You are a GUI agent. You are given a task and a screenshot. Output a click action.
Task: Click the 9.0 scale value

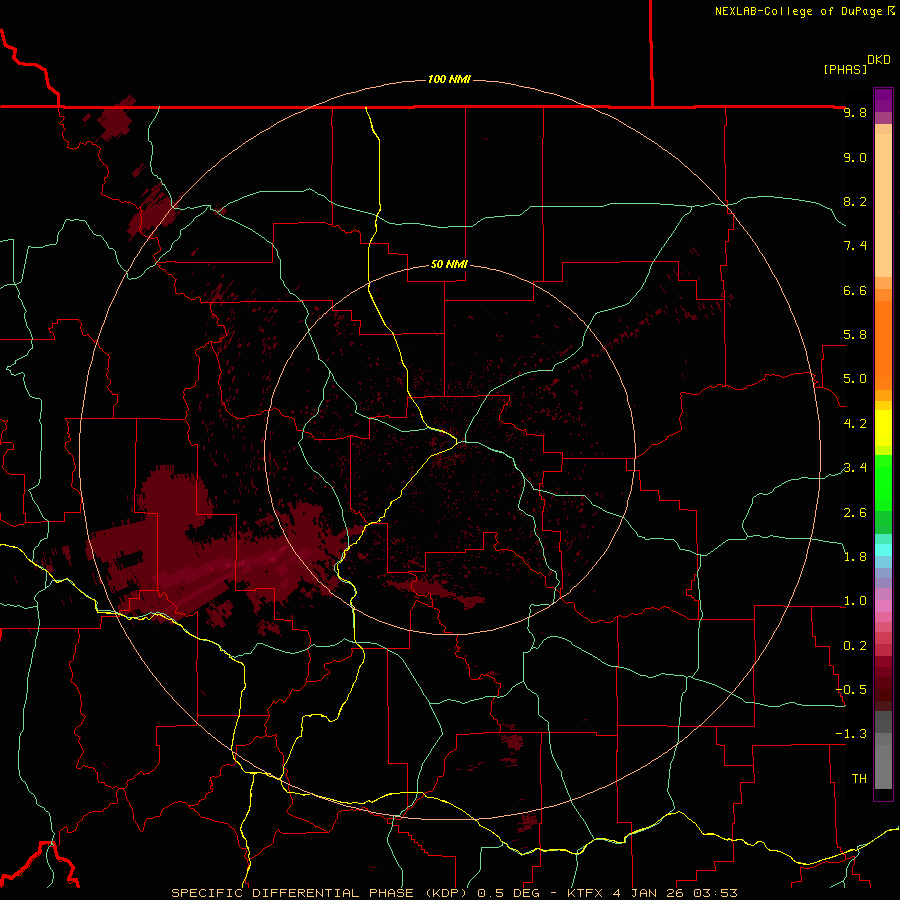tap(855, 157)
